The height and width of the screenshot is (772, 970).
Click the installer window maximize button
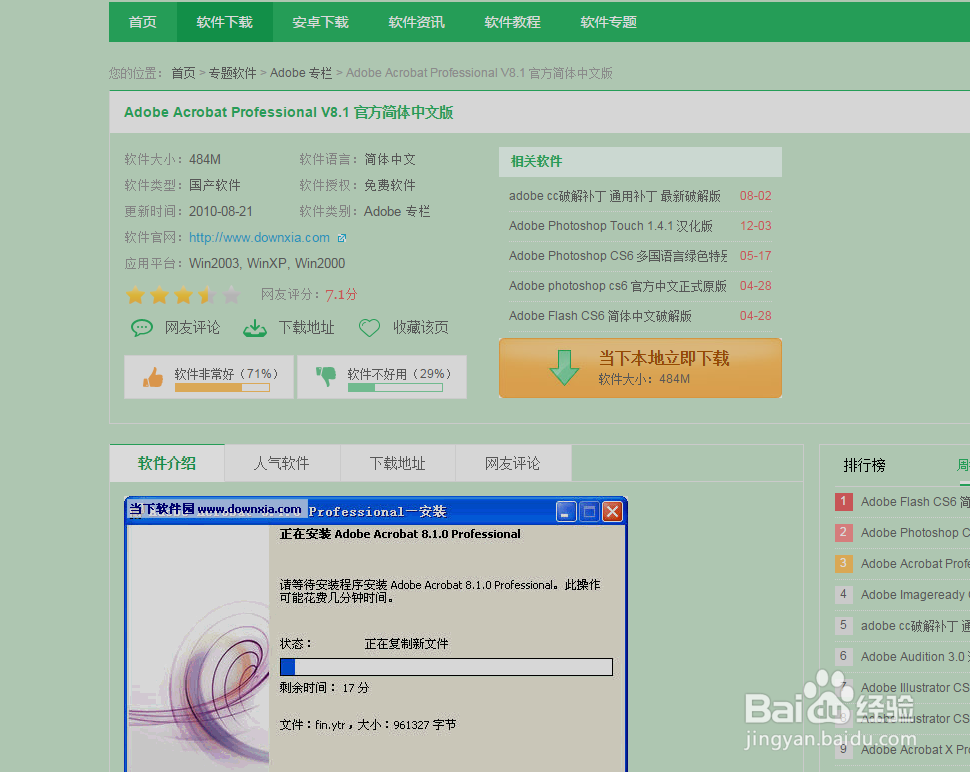click(x=590, y=512)
